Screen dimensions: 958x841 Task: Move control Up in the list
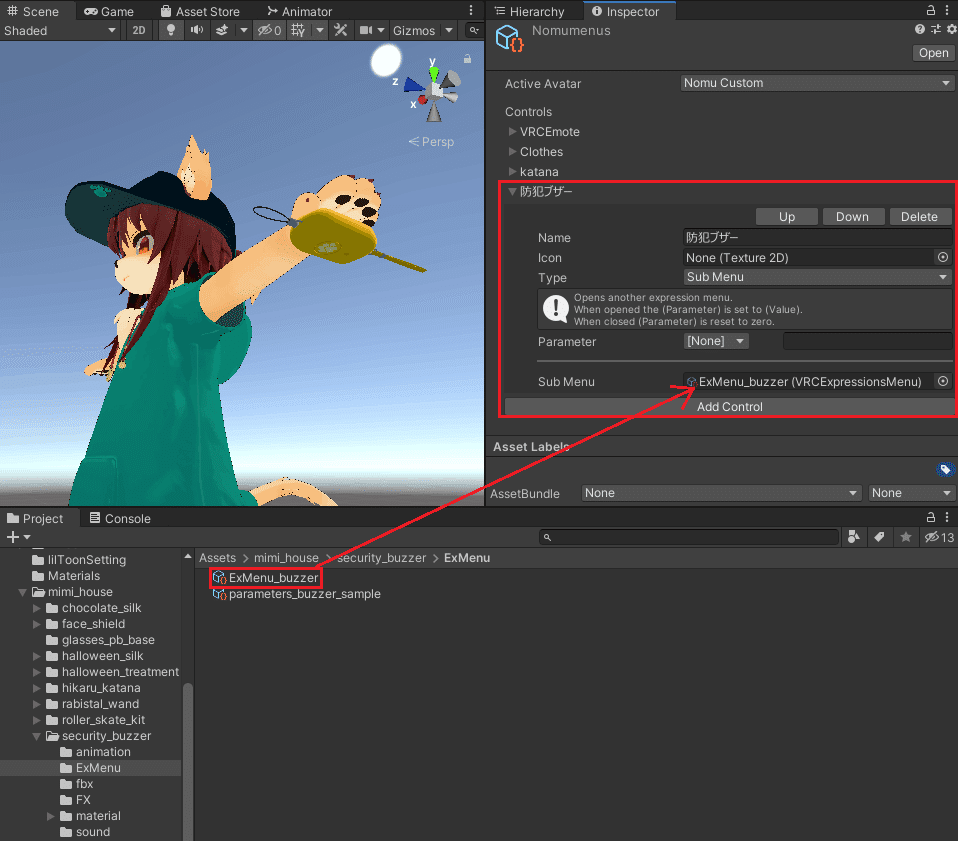787,217
